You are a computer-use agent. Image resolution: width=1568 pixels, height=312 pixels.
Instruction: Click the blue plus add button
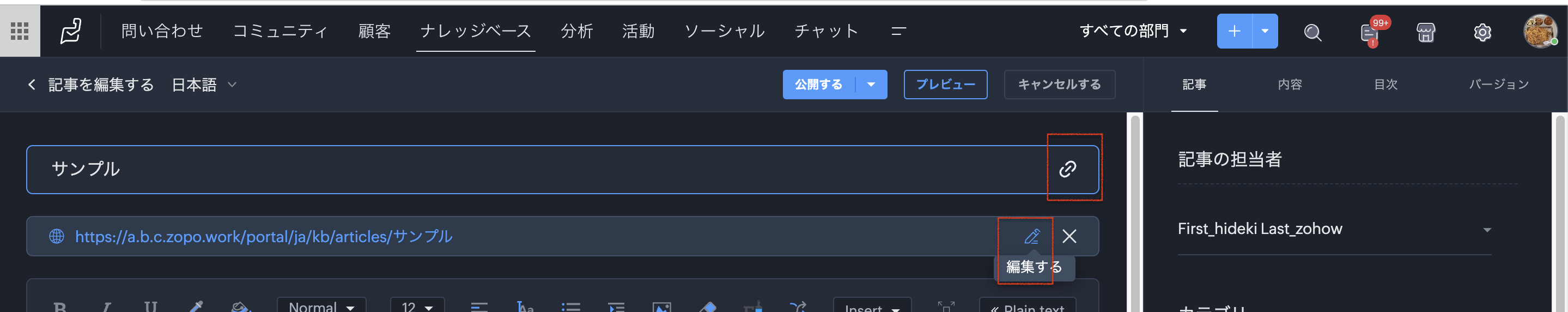click(1234, 31)
